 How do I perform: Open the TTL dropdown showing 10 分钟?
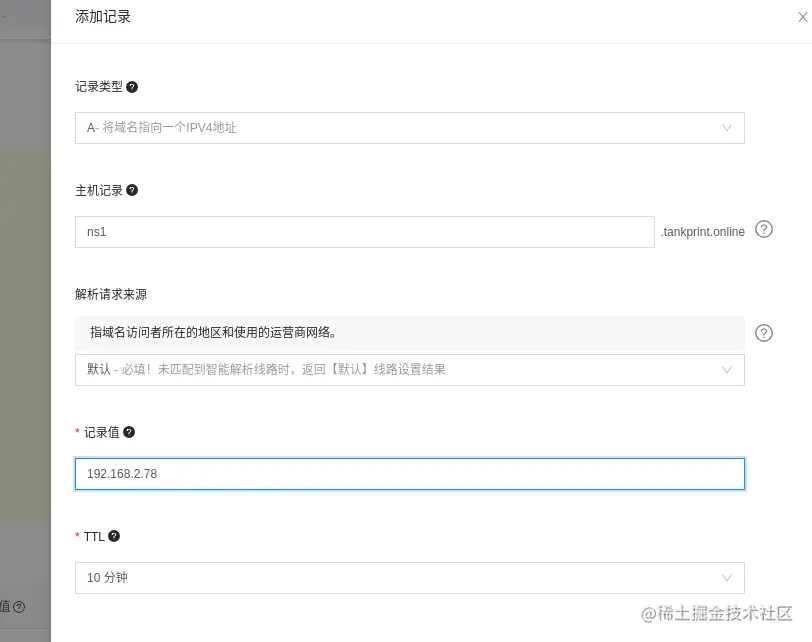409,577
